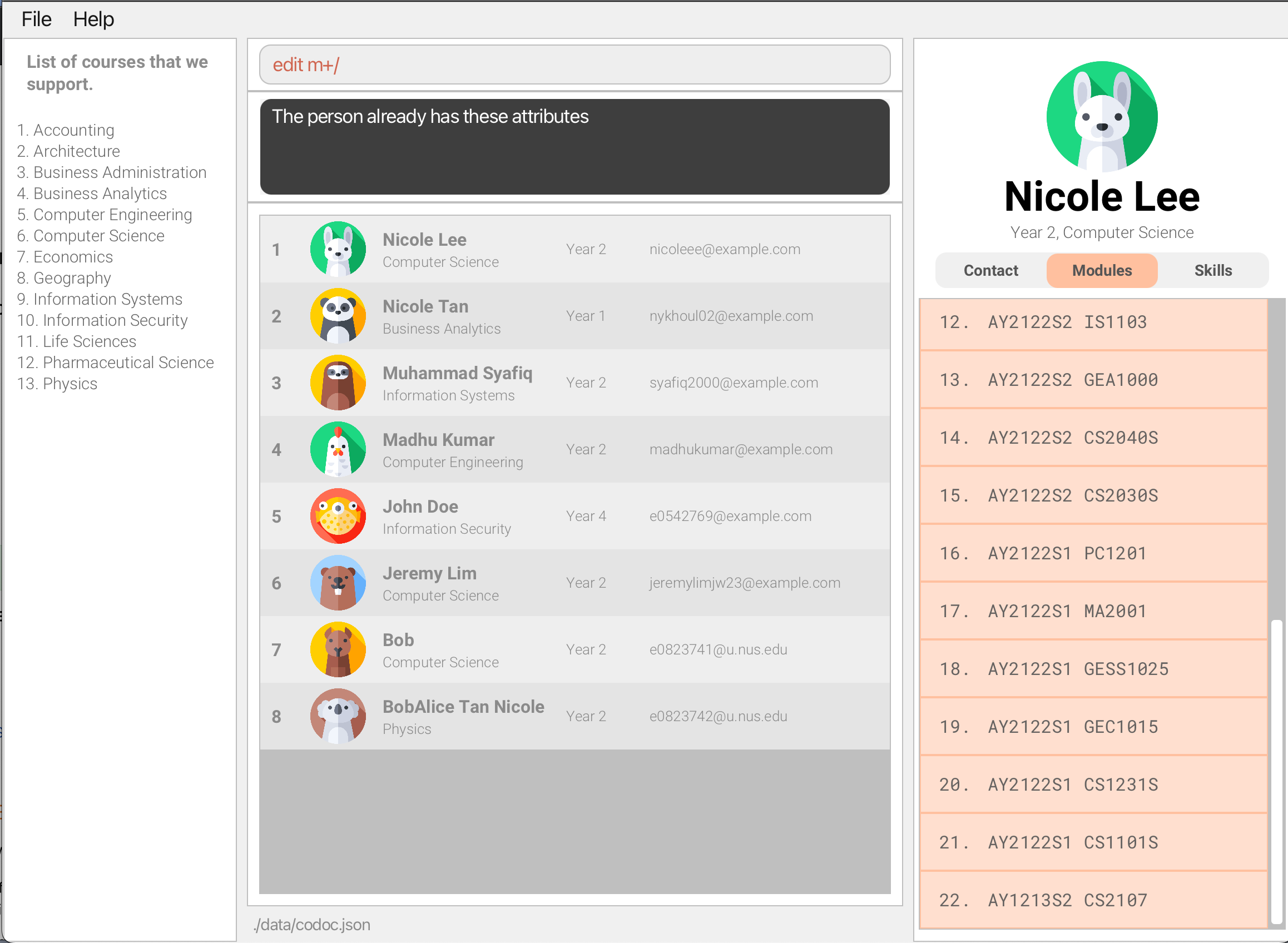Click Bob's squirrel avatar icon

[338, 649]
